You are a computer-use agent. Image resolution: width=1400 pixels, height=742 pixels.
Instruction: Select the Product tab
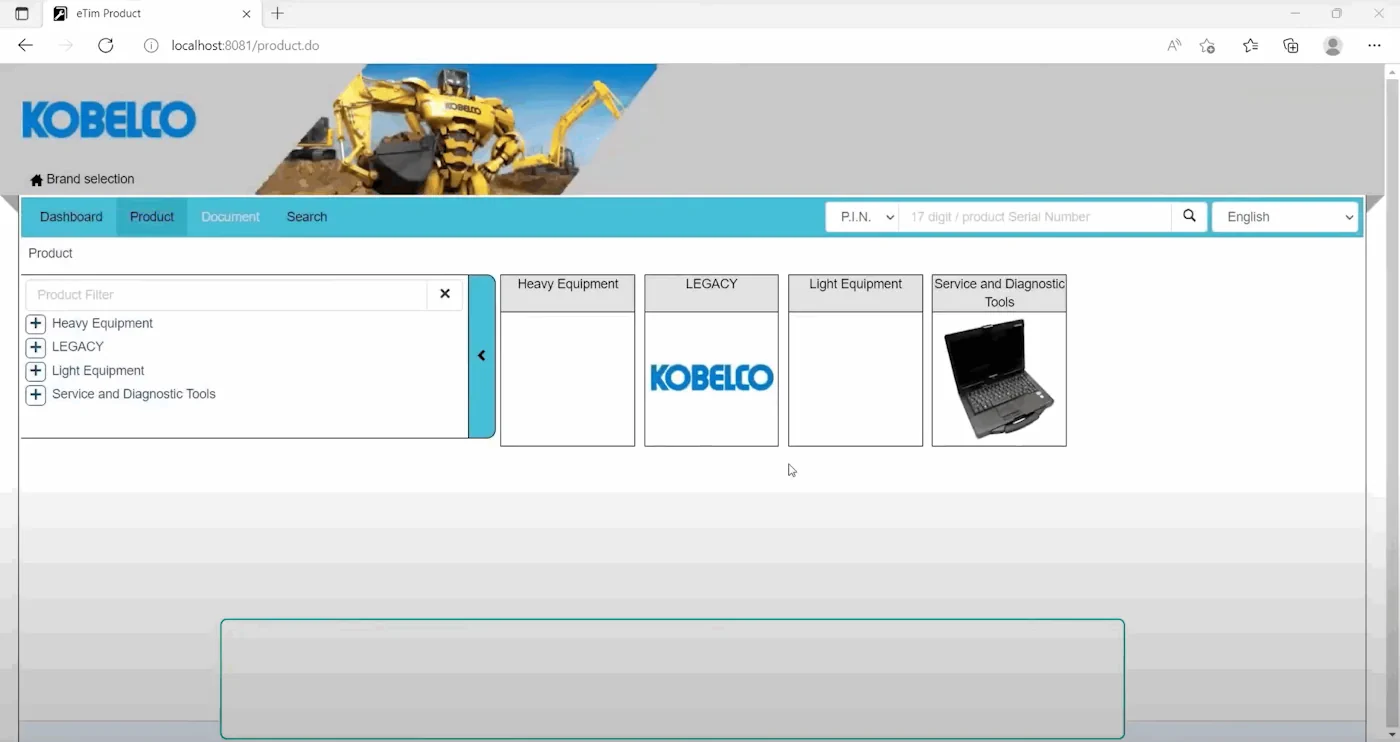(152, 217)
